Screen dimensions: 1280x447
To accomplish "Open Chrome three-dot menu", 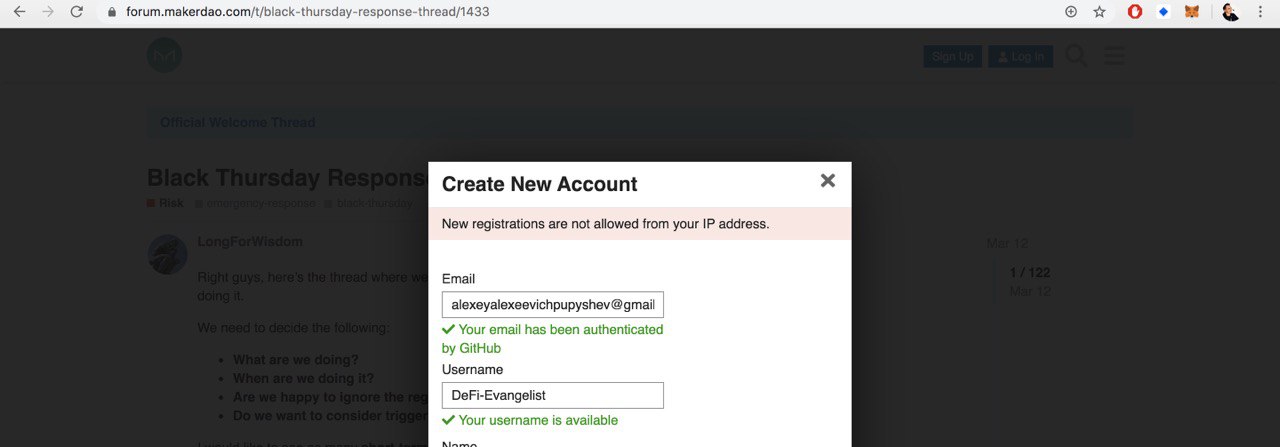I will (x=1260, y=12).
